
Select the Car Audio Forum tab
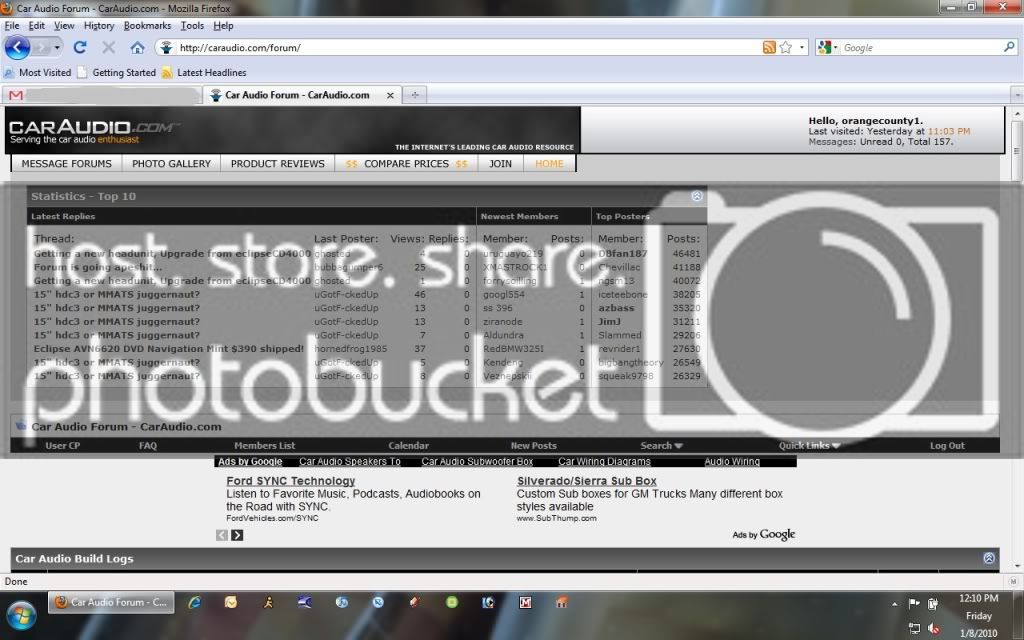click(x=302, y=95)
